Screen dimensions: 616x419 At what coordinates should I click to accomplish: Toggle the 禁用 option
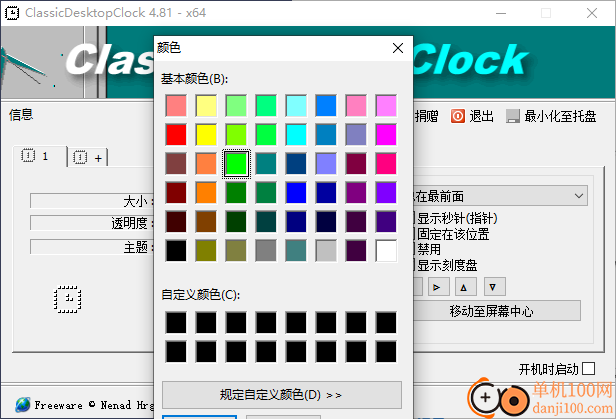428,249
